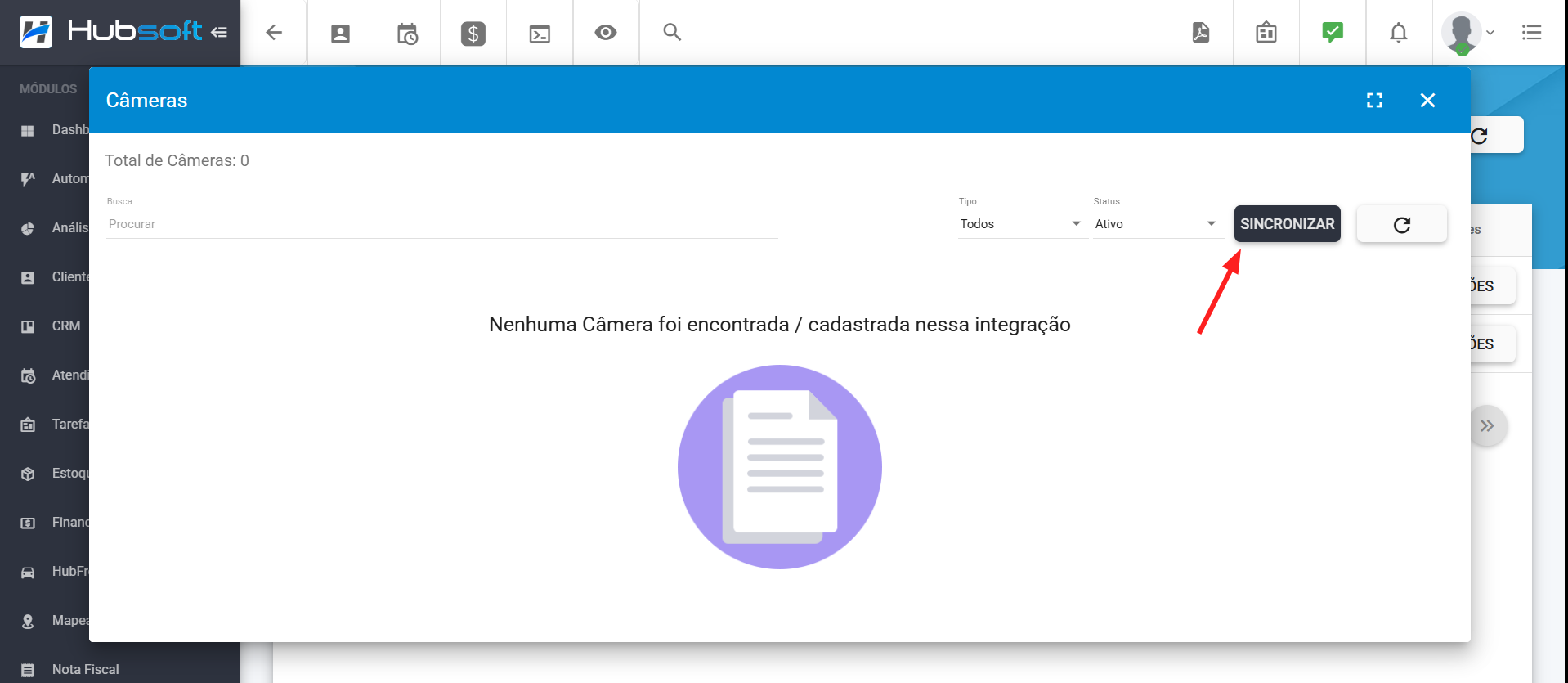Go back using the top toolbar arrow
The image size is (1568, 683).
click(x=274, y=33)
